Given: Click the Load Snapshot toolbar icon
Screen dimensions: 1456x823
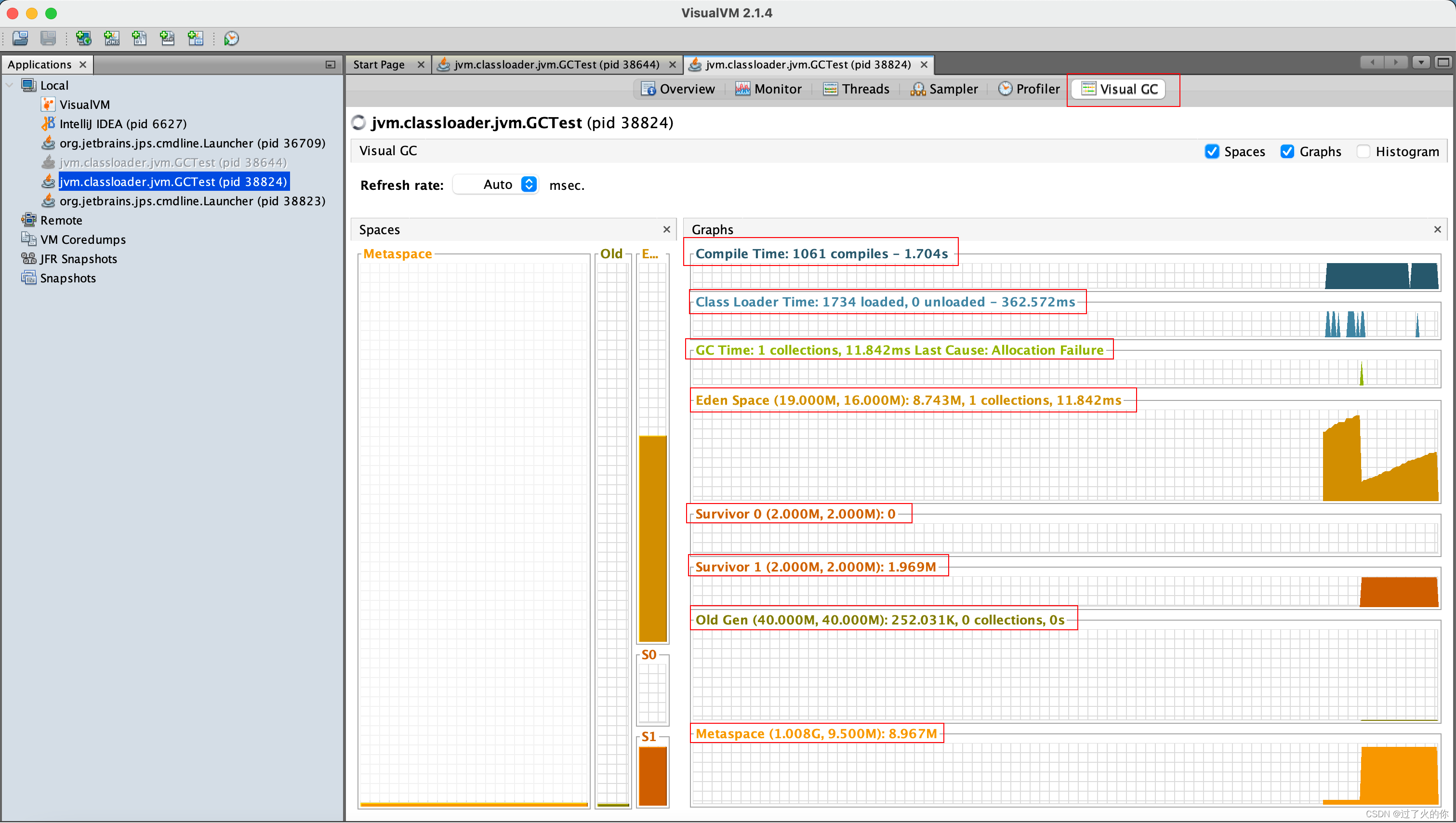Looking at the screenshot, I should pyautogui.click(x=20, y=39).
